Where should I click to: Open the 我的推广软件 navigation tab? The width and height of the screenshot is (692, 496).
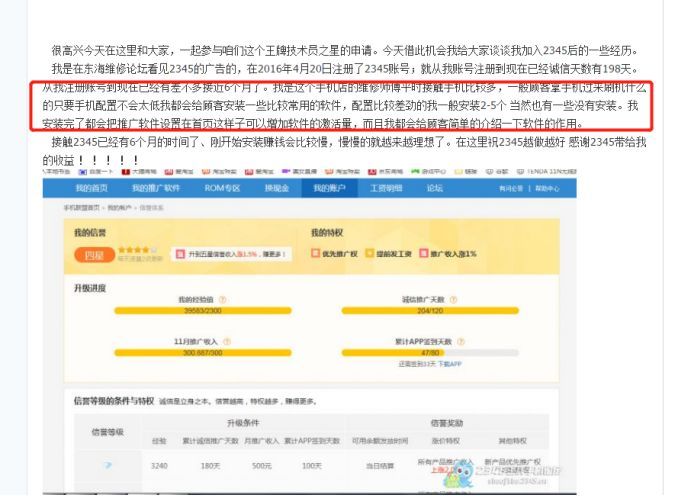pyautogui.click(x=156, y=188)
